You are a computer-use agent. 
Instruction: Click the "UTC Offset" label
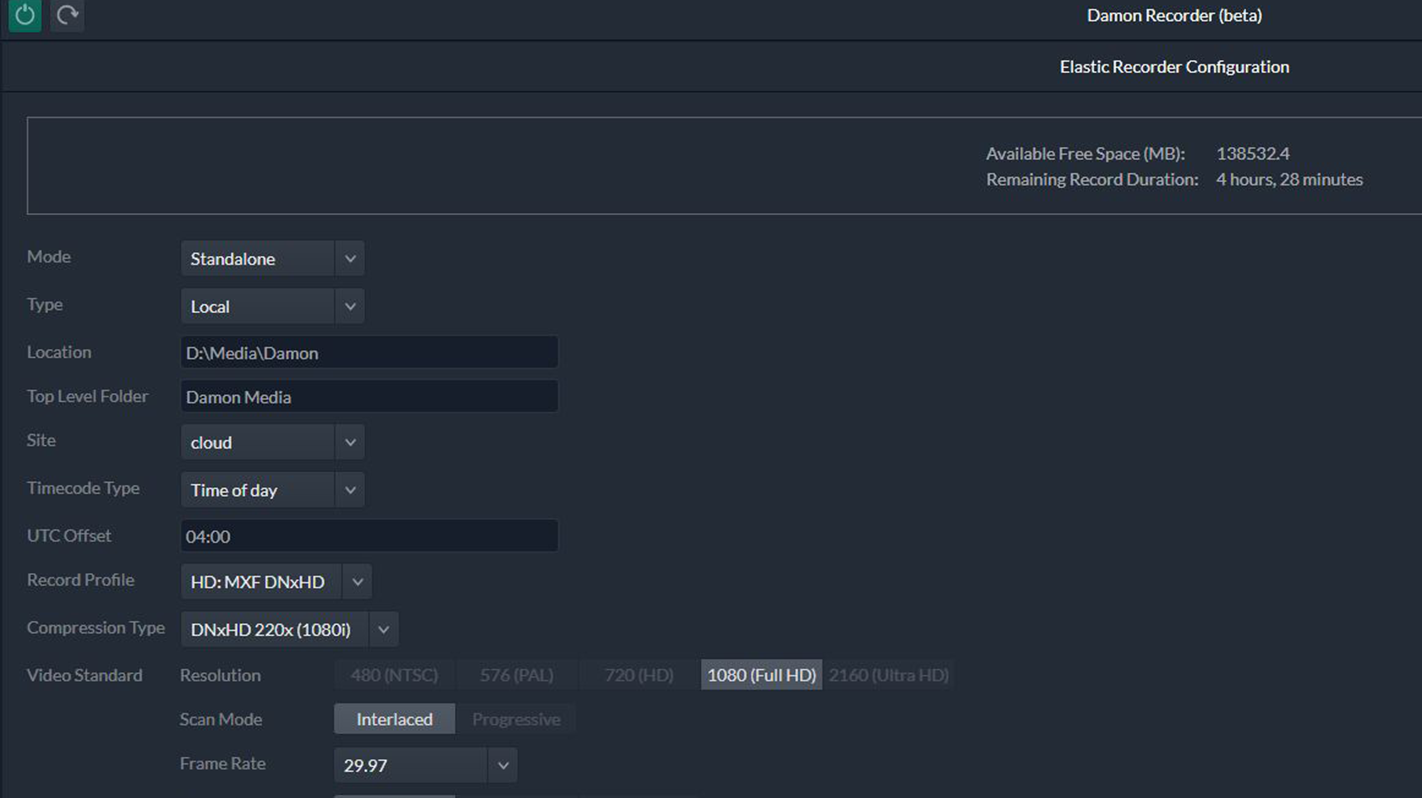click(69, 536)
